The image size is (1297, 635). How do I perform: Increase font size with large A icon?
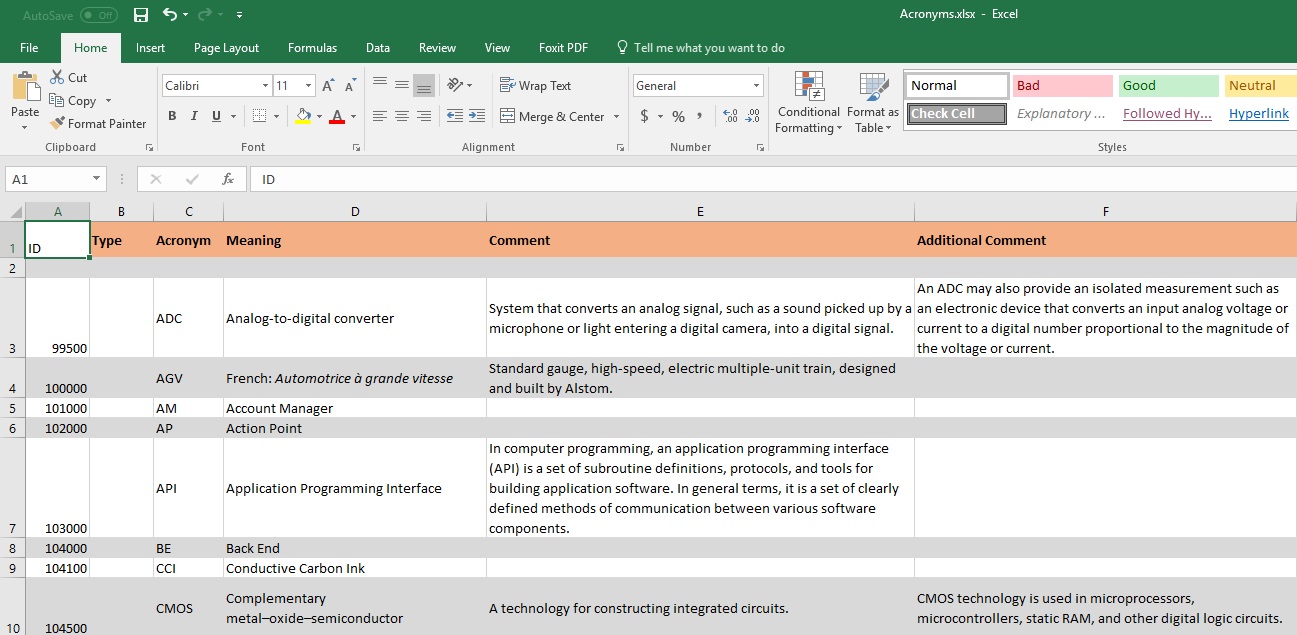click(x=328, y=86)
